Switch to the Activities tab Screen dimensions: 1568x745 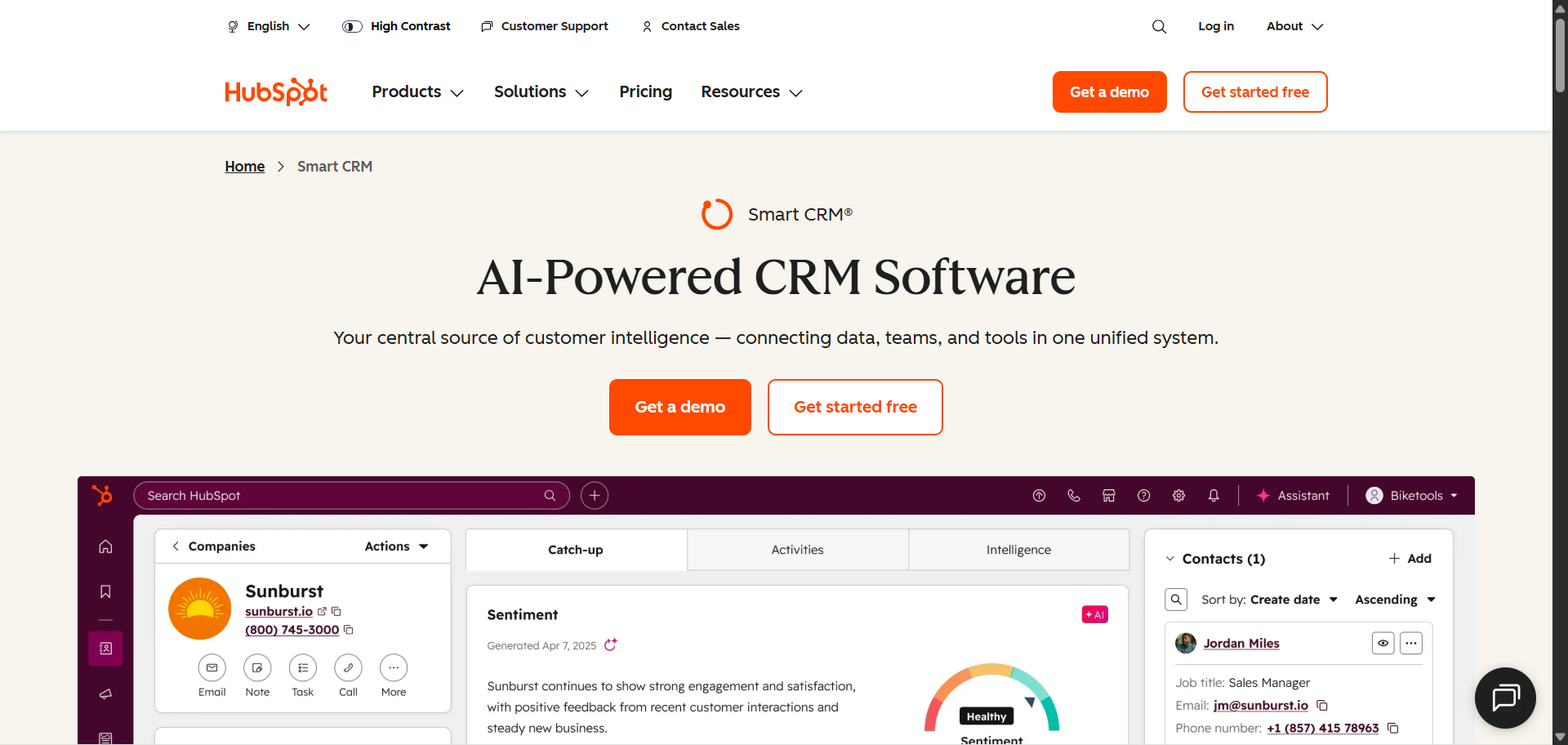point(797,550)
